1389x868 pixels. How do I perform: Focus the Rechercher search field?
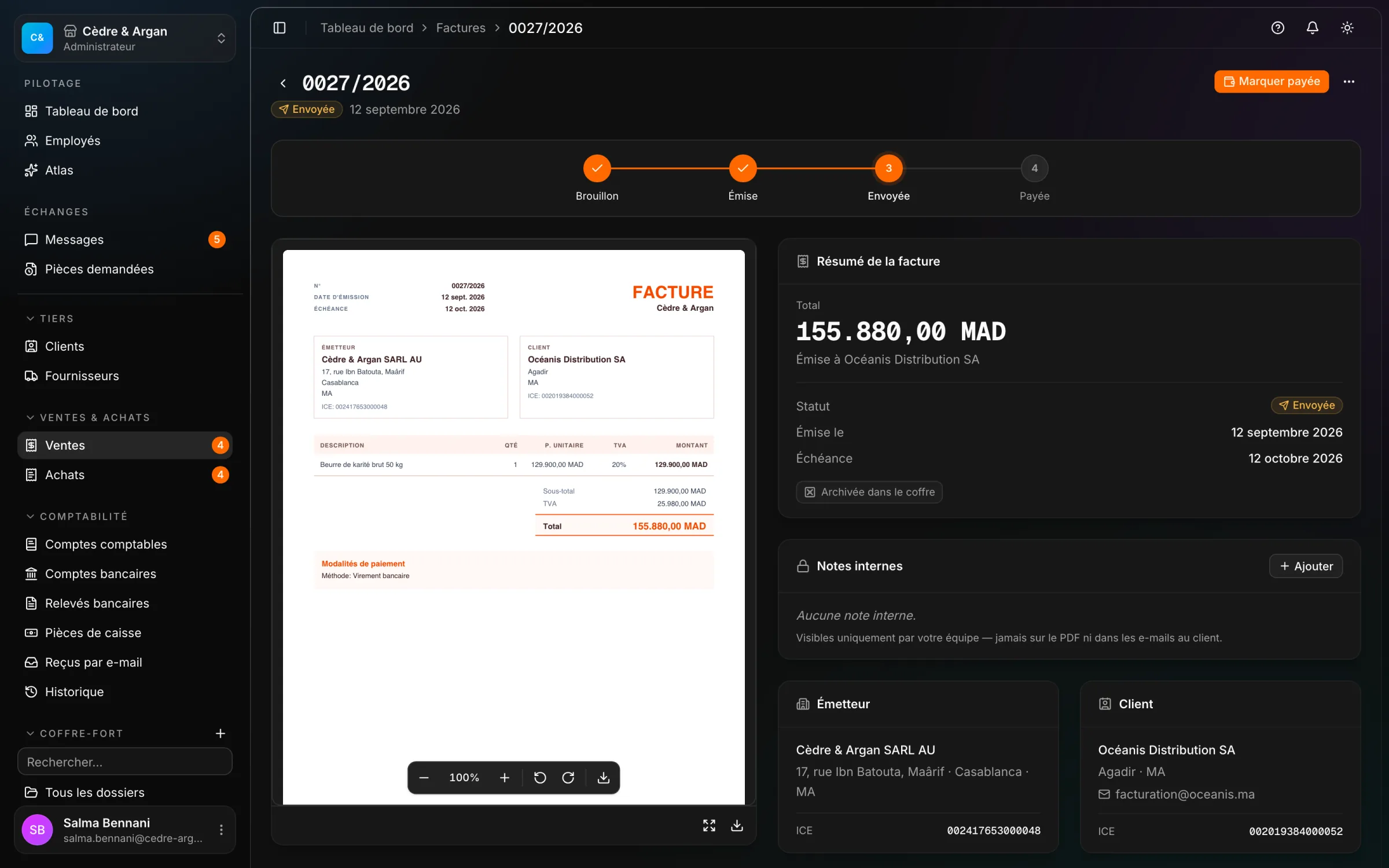[125, 762]
